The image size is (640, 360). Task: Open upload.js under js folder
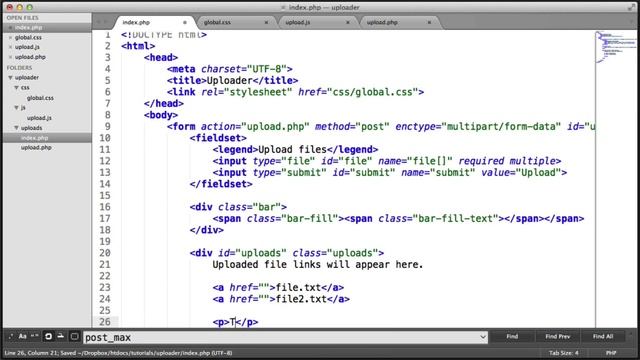pos(39,118)
